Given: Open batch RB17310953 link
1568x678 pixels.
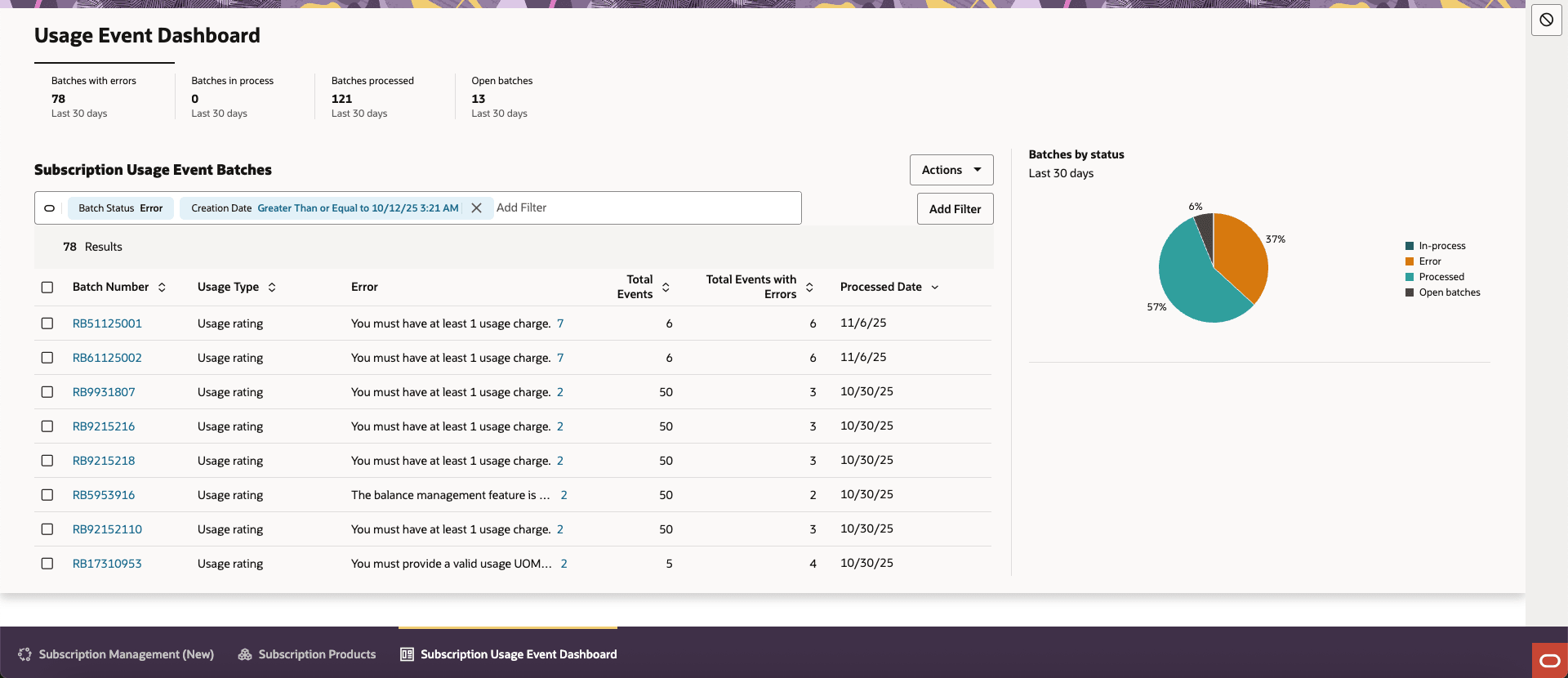Looking at the screenshot, I should click(107, 564).
